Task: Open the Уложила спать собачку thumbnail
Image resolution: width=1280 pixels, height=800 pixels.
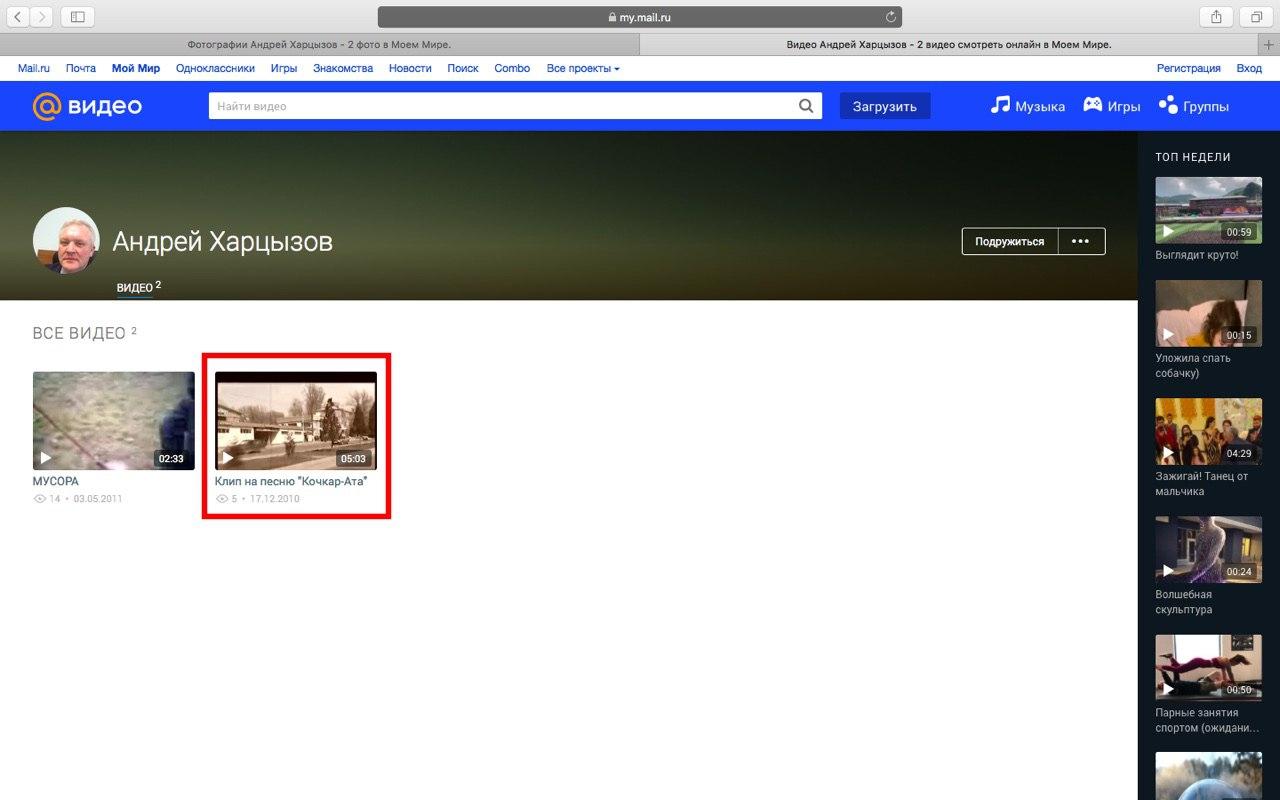Action: 1209,313
